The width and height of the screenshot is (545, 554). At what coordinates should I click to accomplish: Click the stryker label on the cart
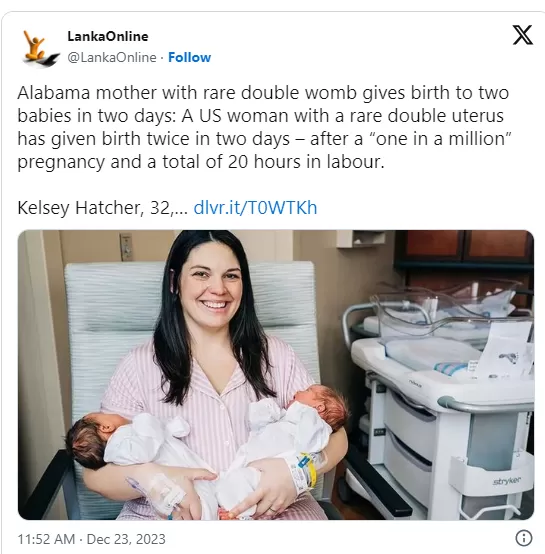(x=507, y=481)
